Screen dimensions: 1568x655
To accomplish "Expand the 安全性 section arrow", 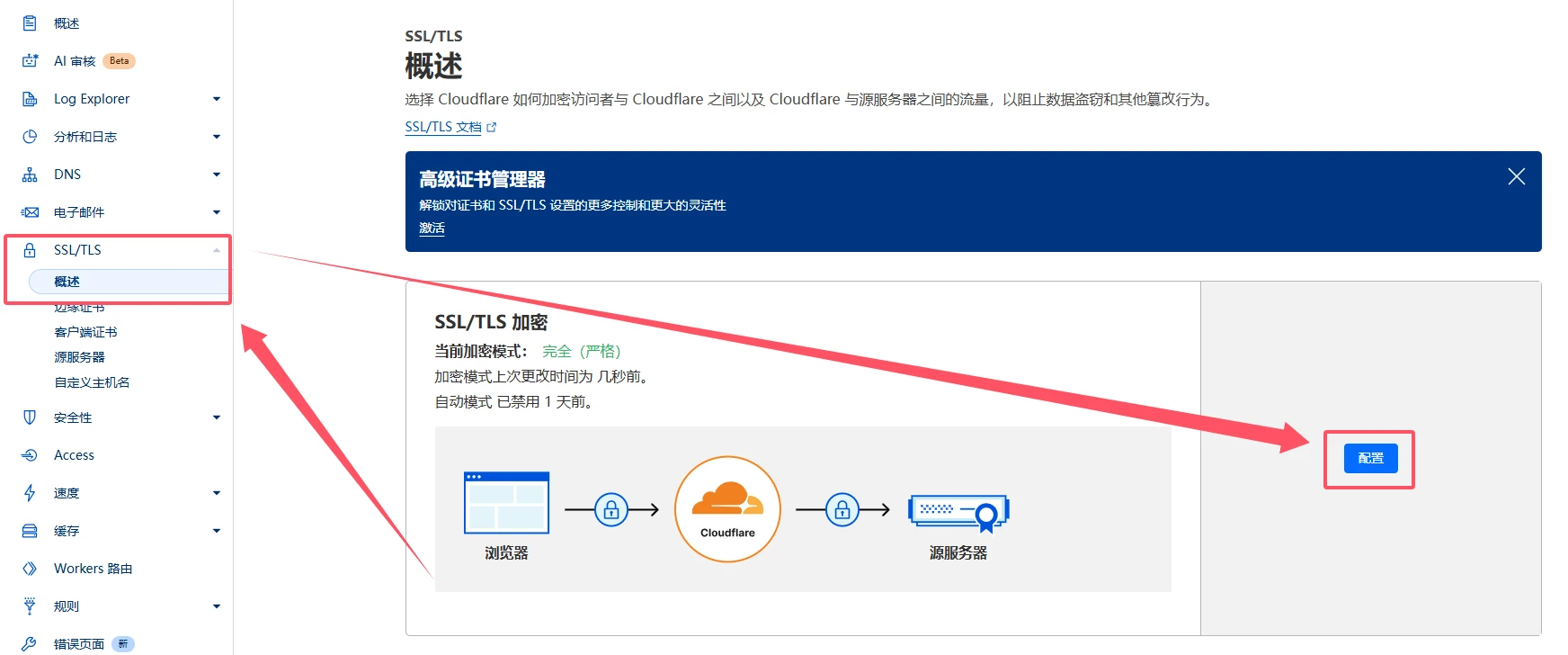I will (x=217, y=417).
